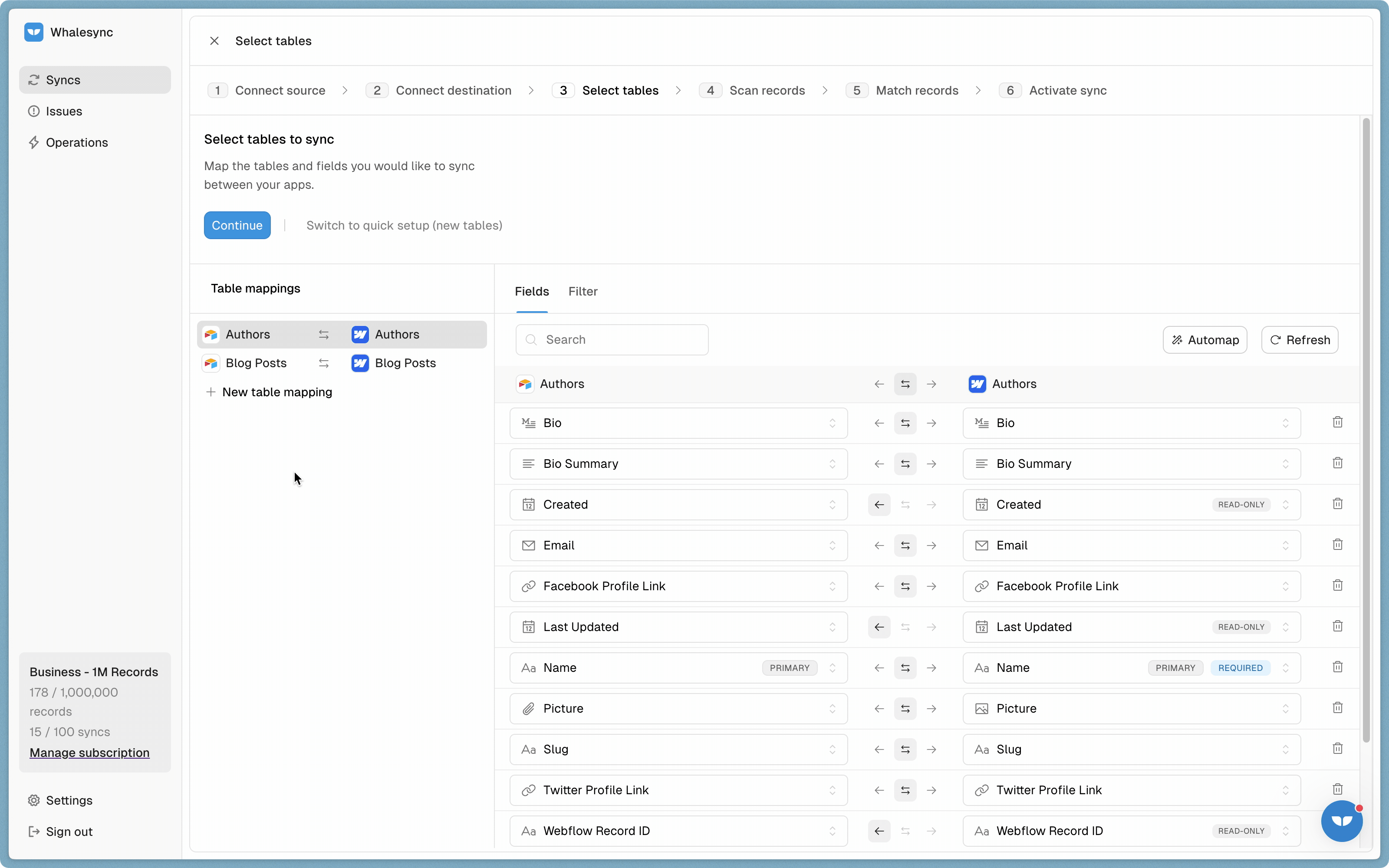Set Name row to sync right only

tap(931, 667)
